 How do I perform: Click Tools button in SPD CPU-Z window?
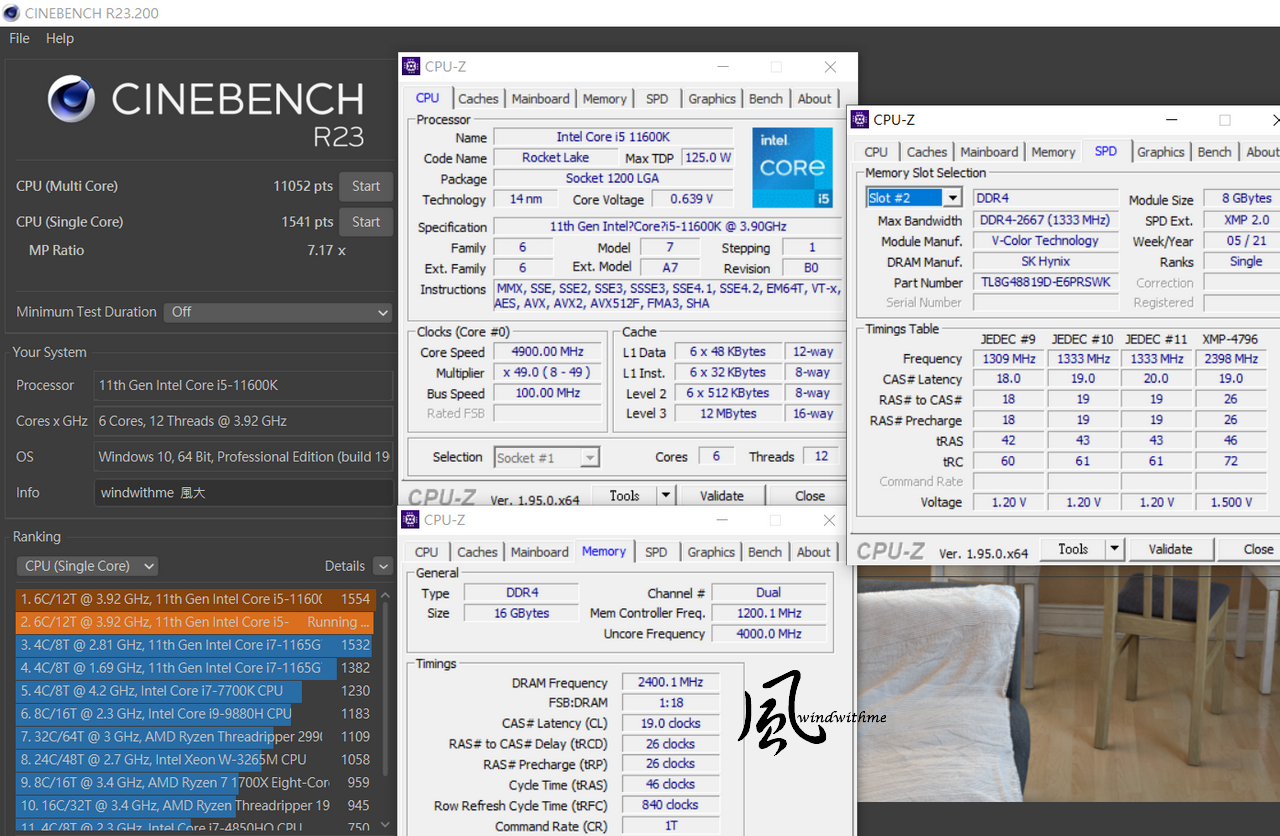(1073, 549)
